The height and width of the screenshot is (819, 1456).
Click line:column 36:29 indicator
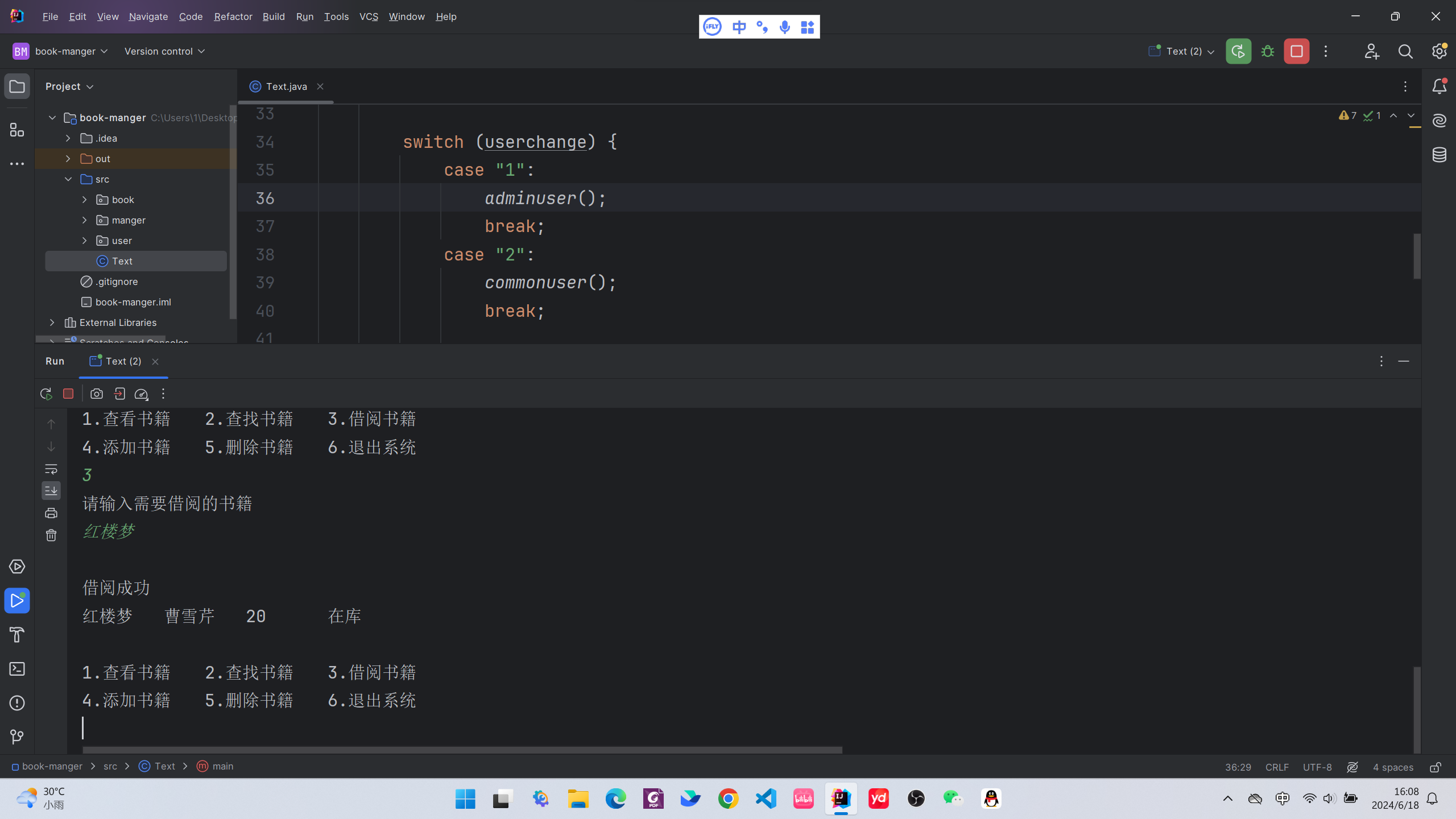1238,767
